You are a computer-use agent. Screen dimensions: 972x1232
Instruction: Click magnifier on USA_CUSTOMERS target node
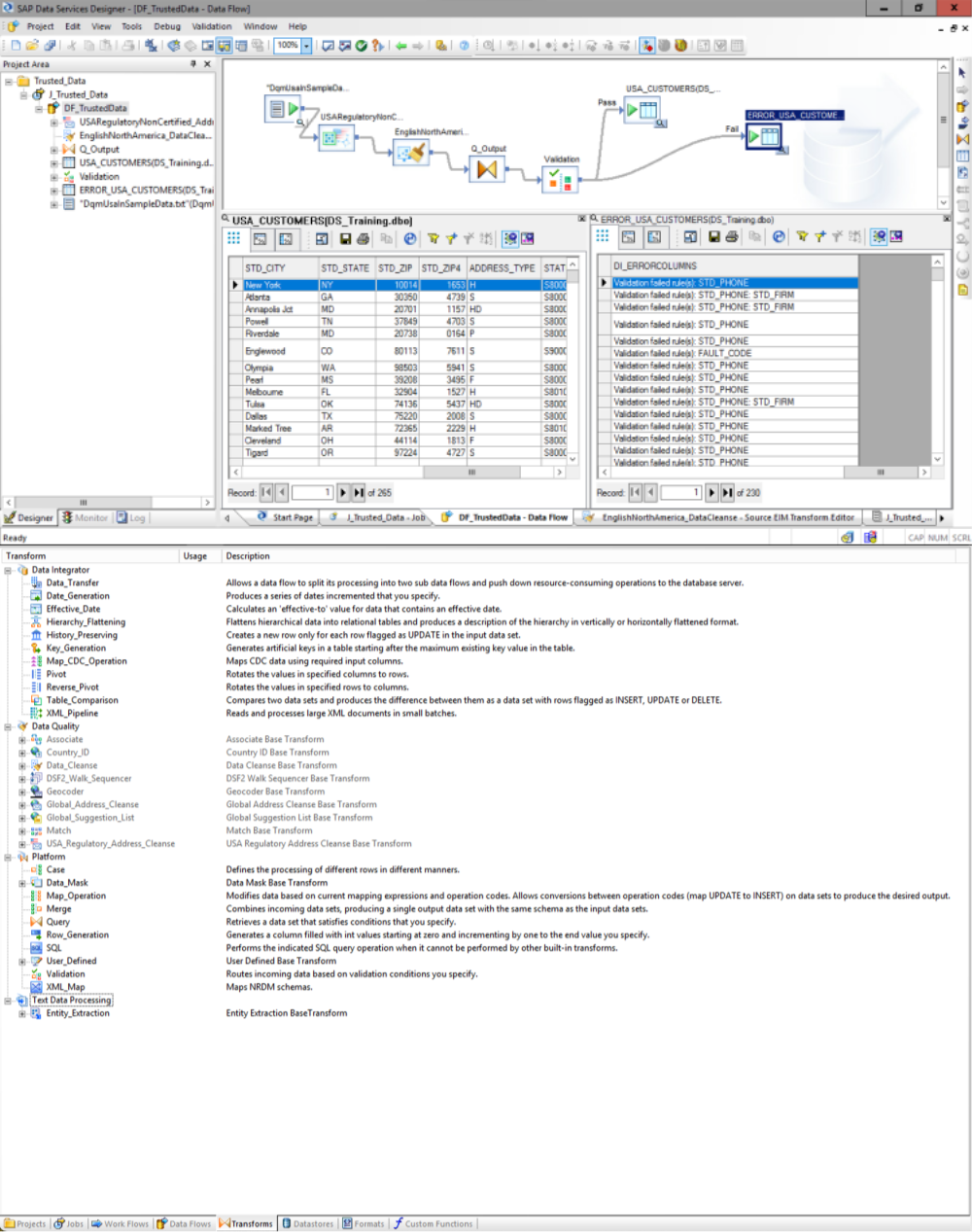coord(661,123)
